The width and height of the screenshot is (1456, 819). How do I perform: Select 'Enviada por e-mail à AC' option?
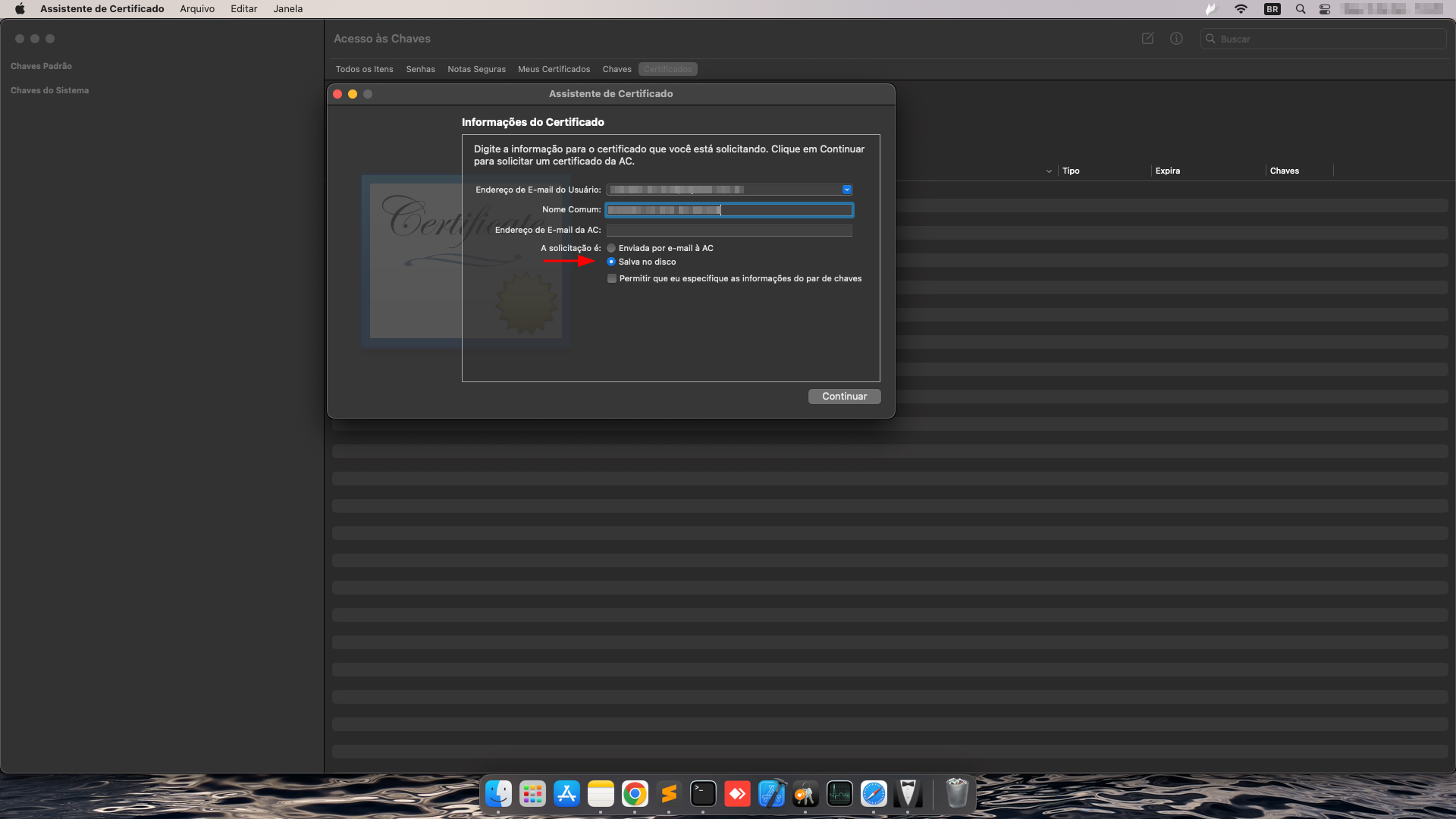click(611, 248)
